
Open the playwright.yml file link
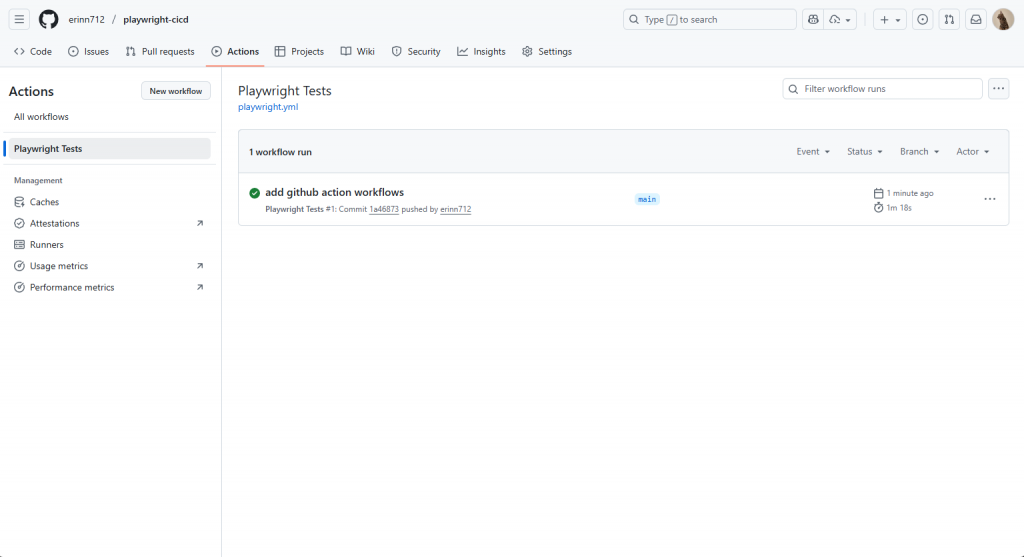tap(268, 106)
